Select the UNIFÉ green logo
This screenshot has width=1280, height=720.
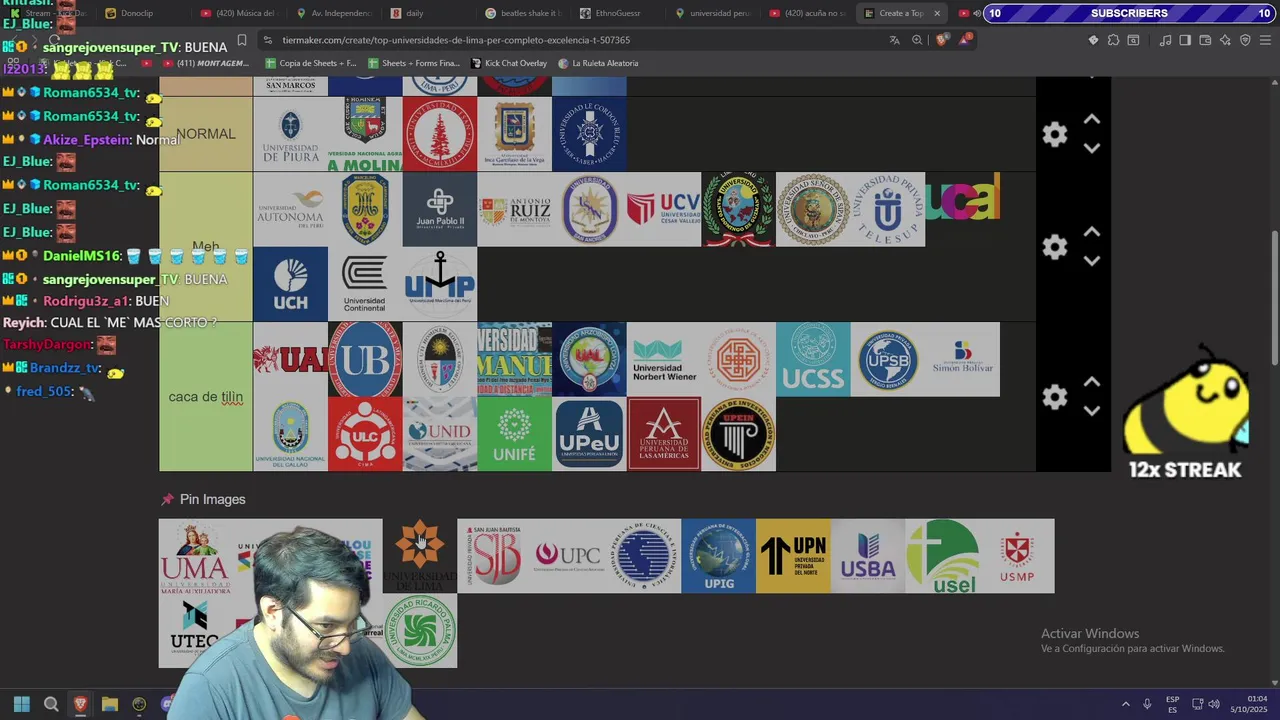pyautogui.click(x=515, y=434)
